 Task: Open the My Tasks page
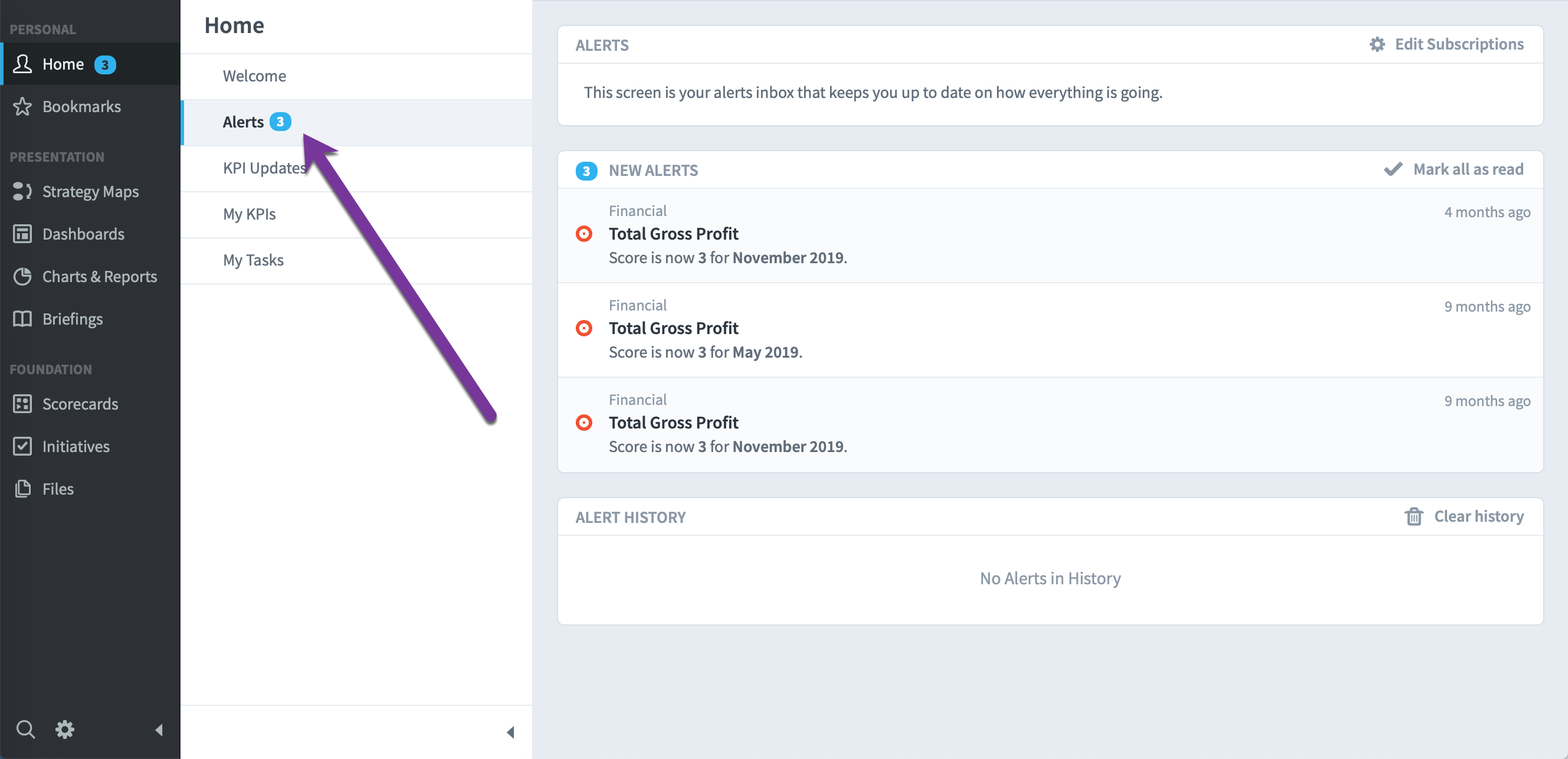tap(357, 261)
